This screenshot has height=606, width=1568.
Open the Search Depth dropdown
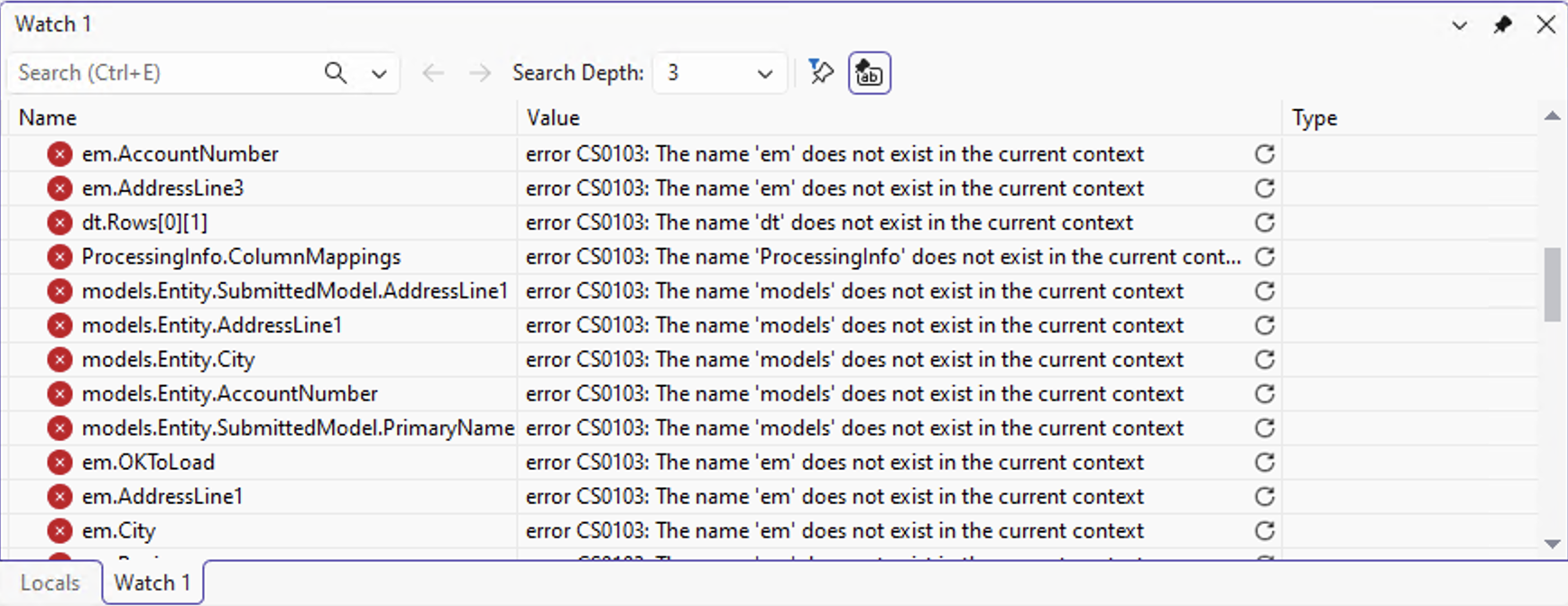(719, 73)
